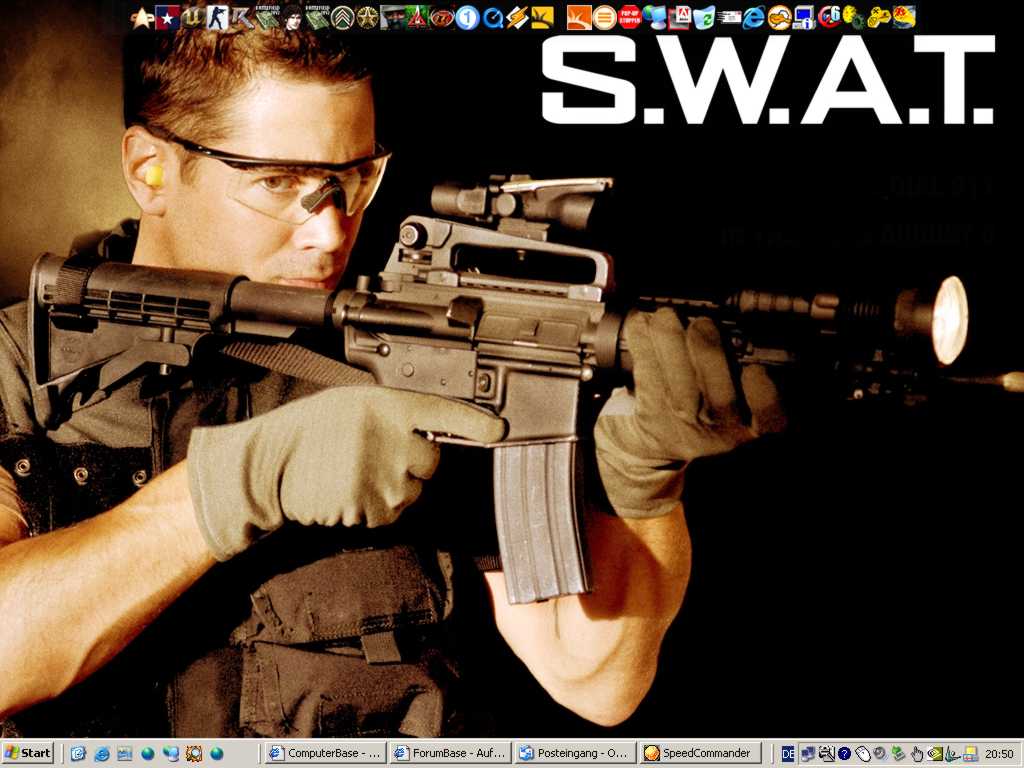Launch Winamp from the top bar
This screenshot has height=768, width=1024.
517,18
